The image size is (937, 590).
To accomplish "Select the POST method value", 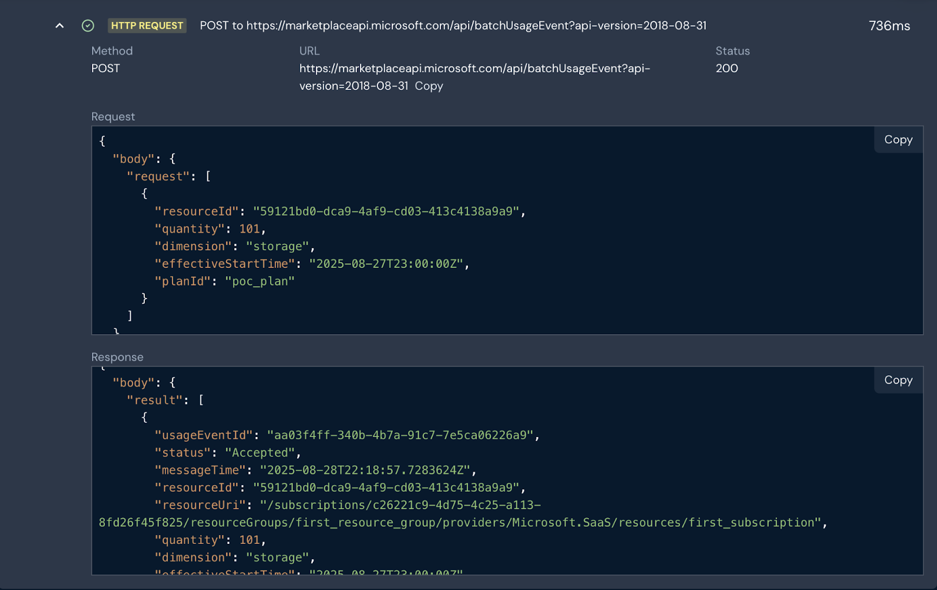I will [106, 69].
